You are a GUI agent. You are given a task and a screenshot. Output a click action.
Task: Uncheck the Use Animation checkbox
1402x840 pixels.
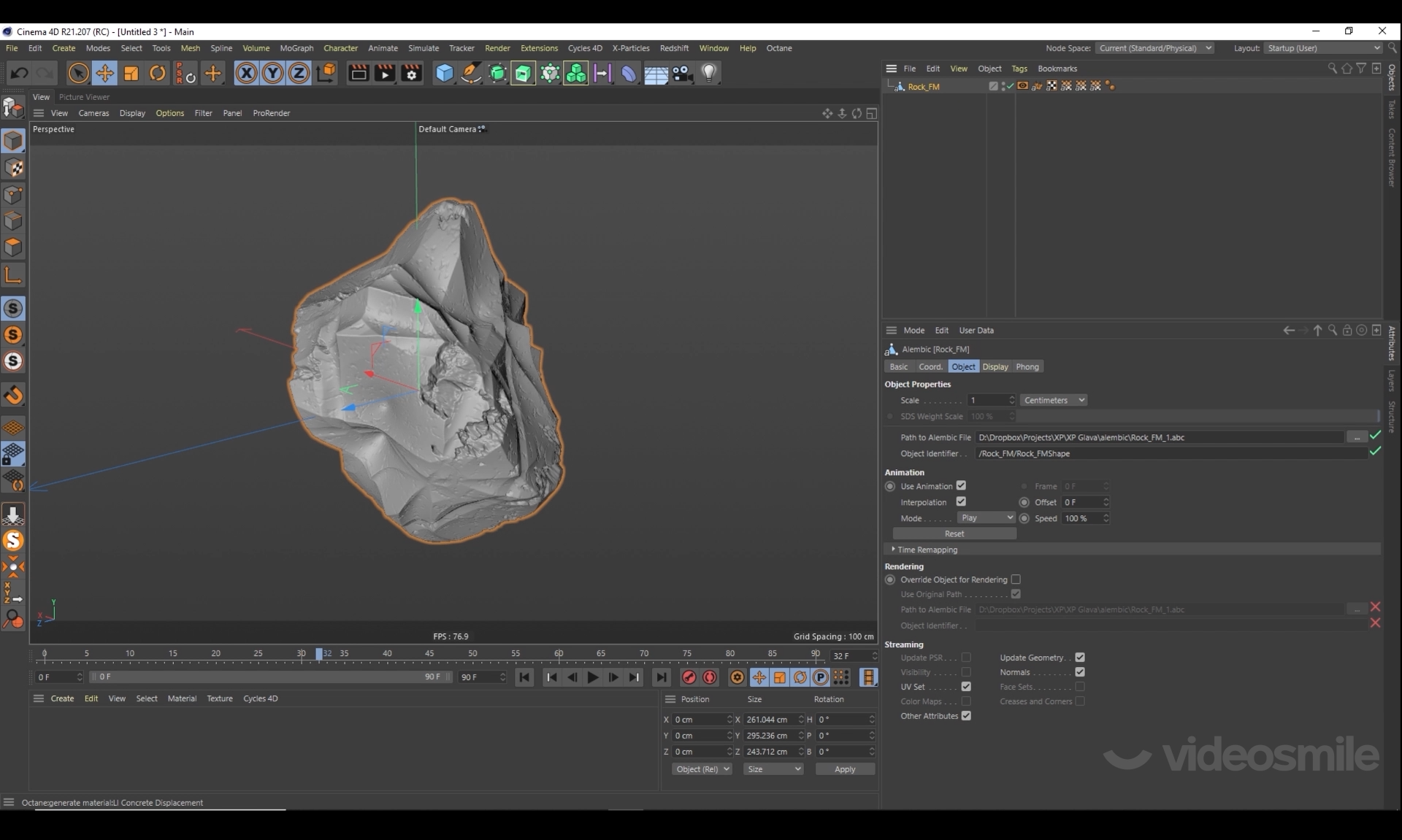click(x=961, y=486)
